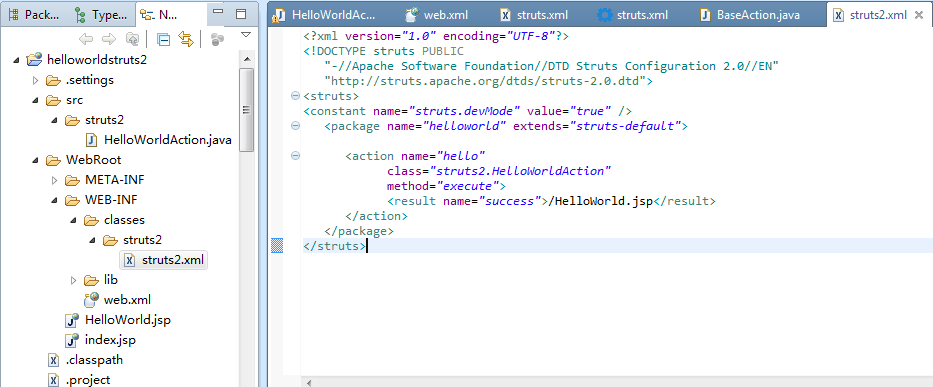Expand the META-INF folder

(x=54, y=180)
